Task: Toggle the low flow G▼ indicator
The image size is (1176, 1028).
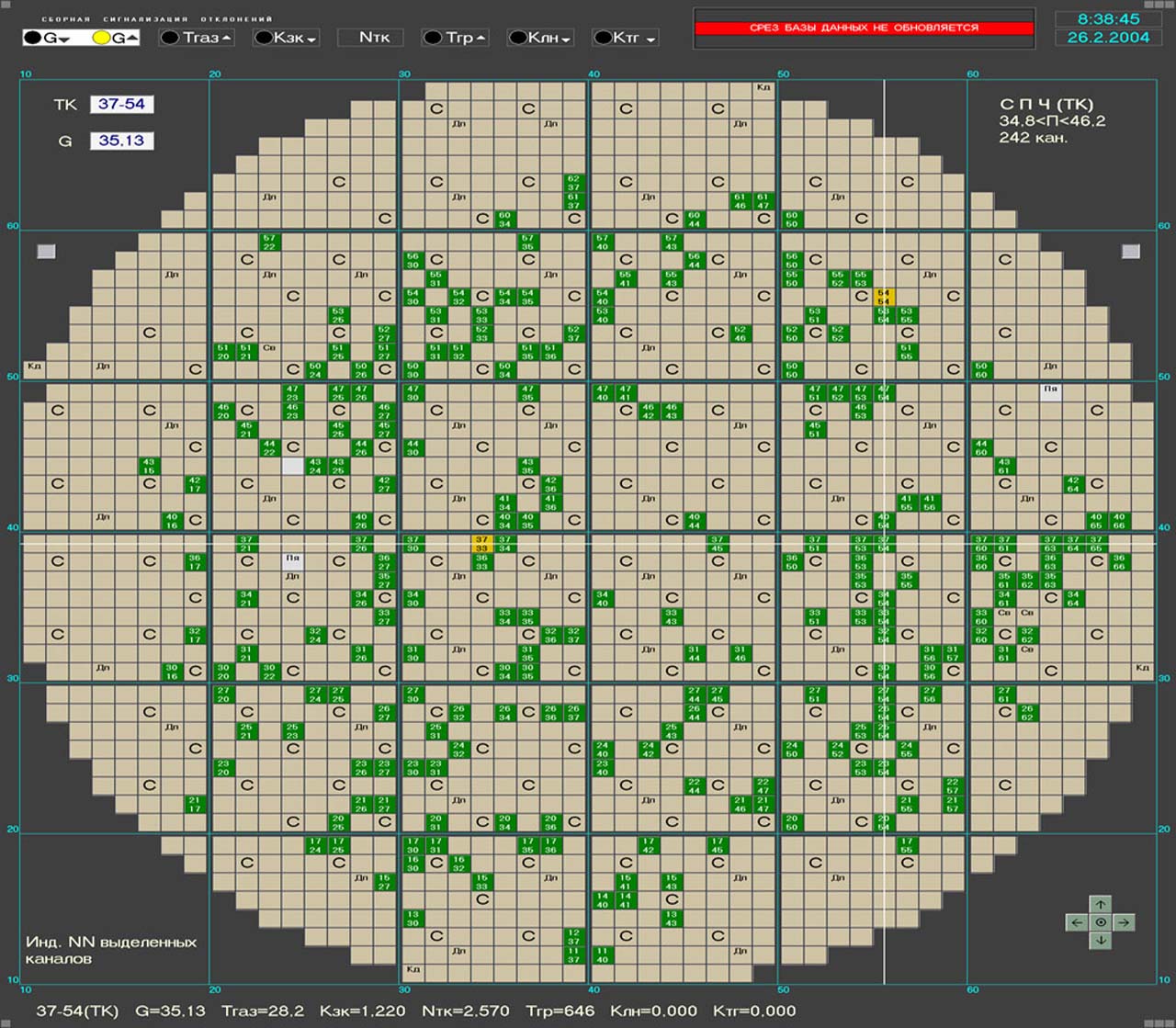Action: click(47, 38)
